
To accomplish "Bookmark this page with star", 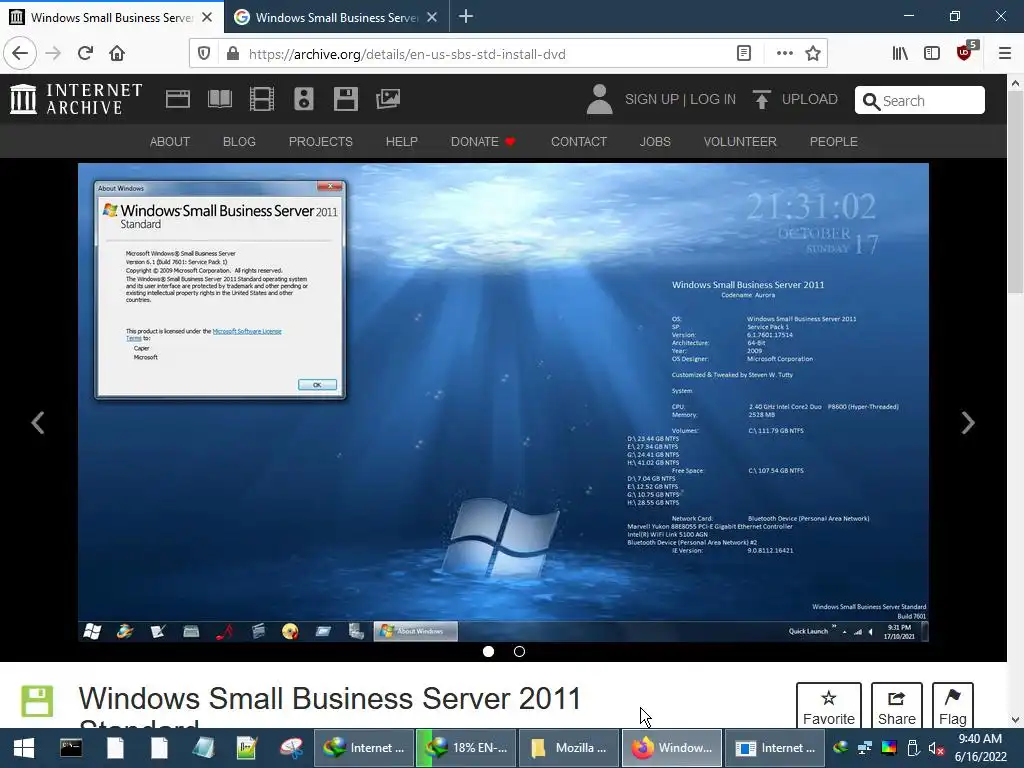I will 812,54.
